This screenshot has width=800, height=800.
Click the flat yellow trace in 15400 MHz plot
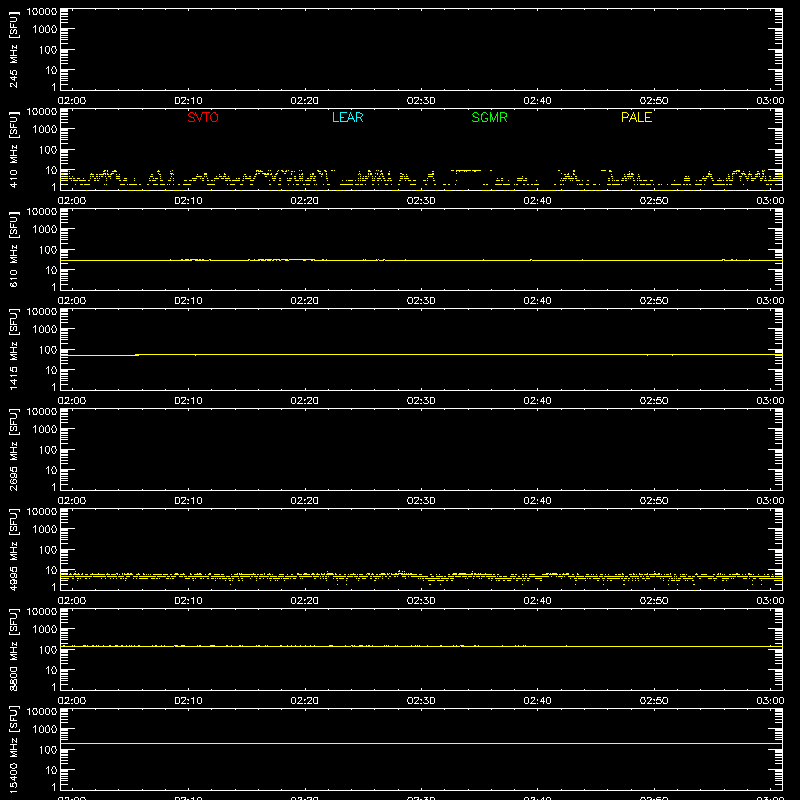coord(421,743)
